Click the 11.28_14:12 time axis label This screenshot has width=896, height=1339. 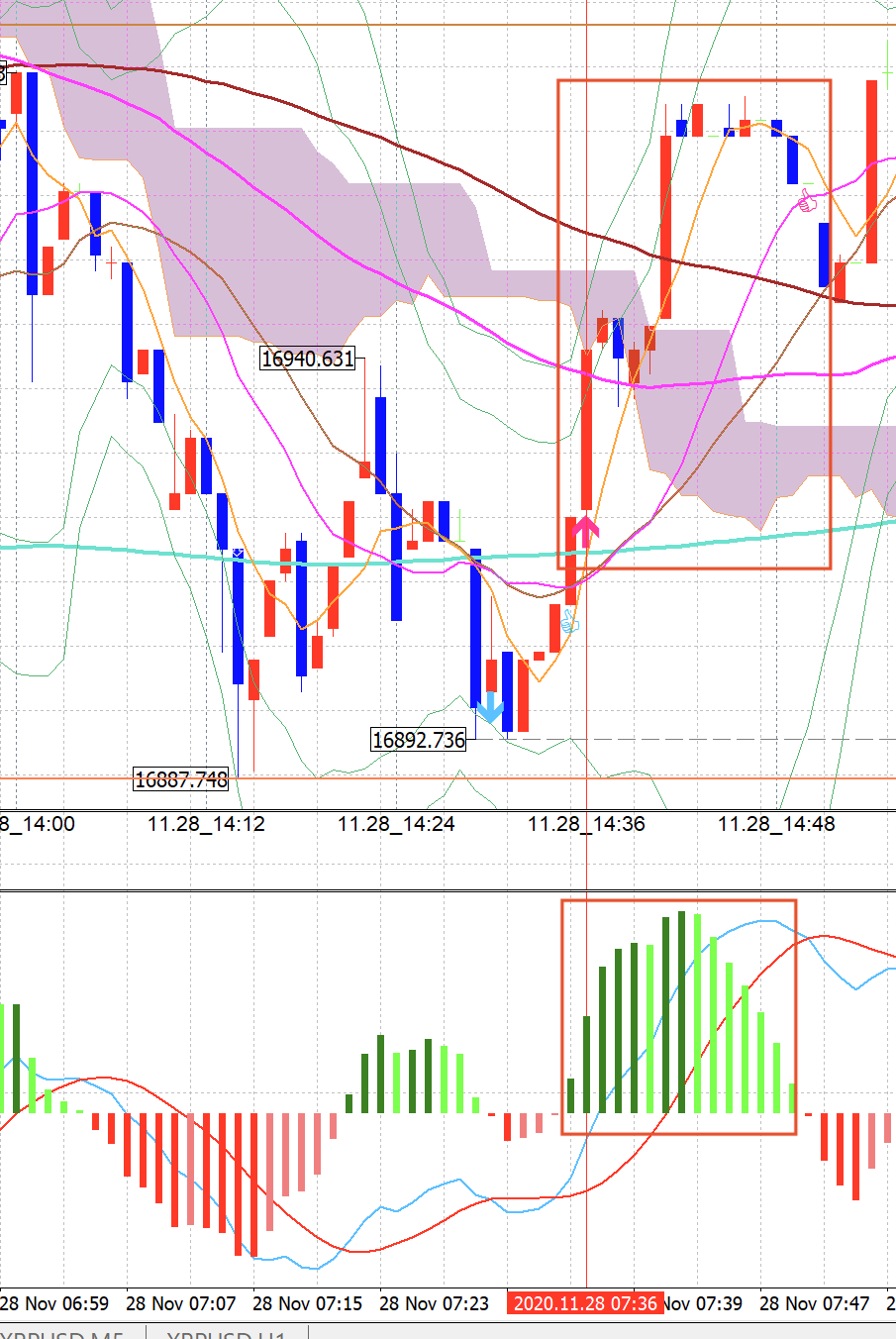[206, 824]
